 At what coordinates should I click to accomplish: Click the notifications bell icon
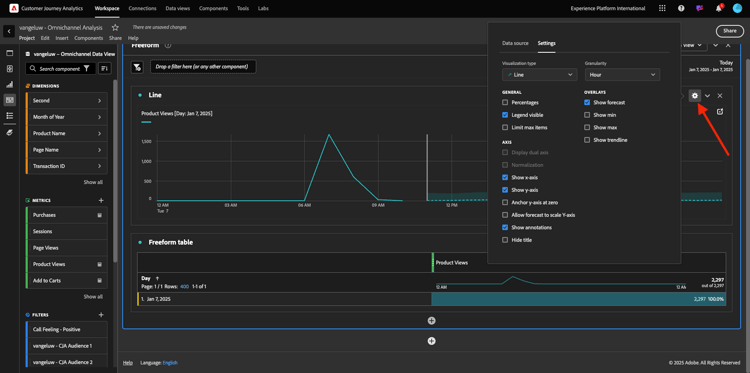click(718, 8)
